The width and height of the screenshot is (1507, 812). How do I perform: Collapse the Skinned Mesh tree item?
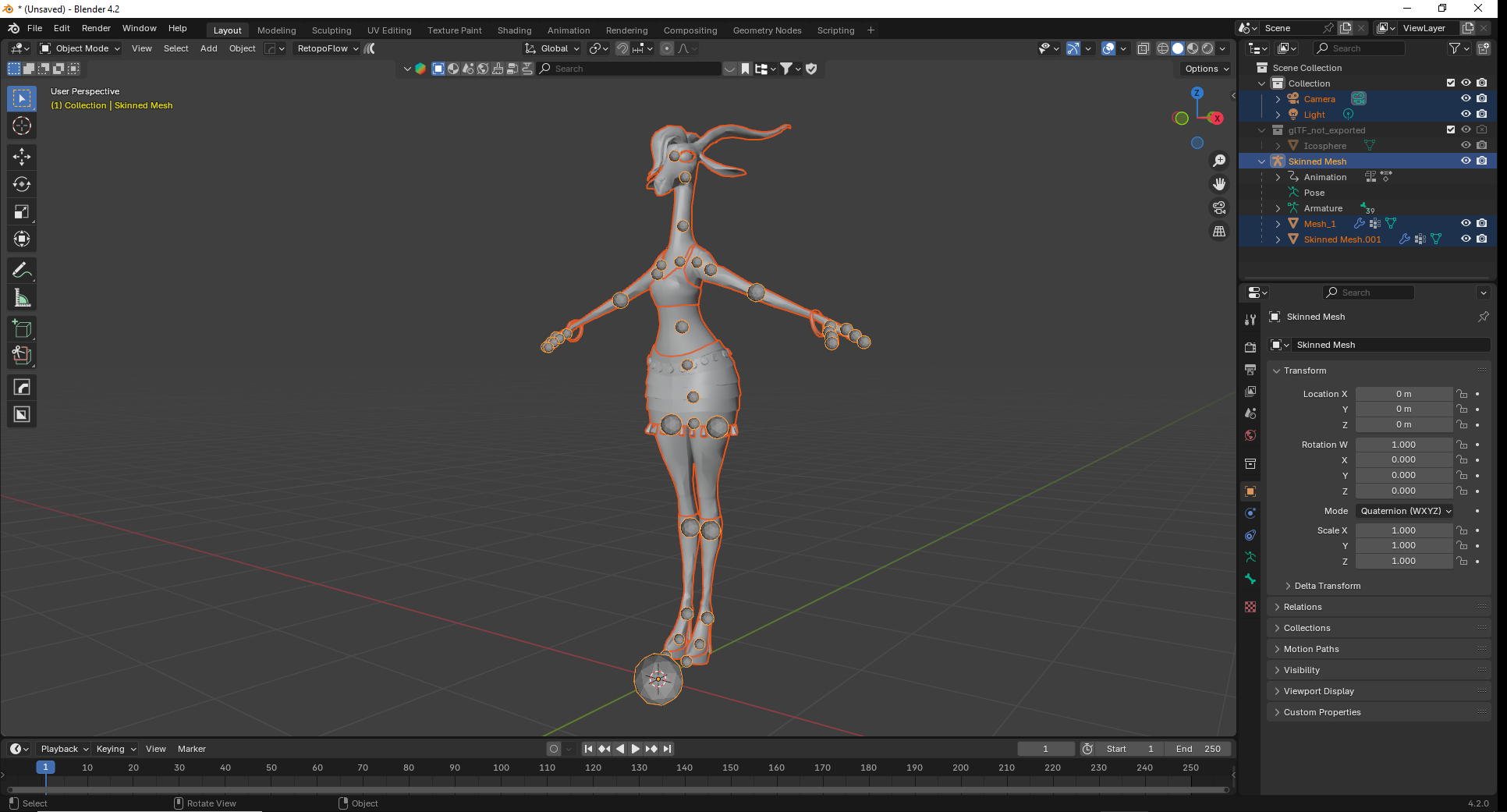click(1262, 161)
